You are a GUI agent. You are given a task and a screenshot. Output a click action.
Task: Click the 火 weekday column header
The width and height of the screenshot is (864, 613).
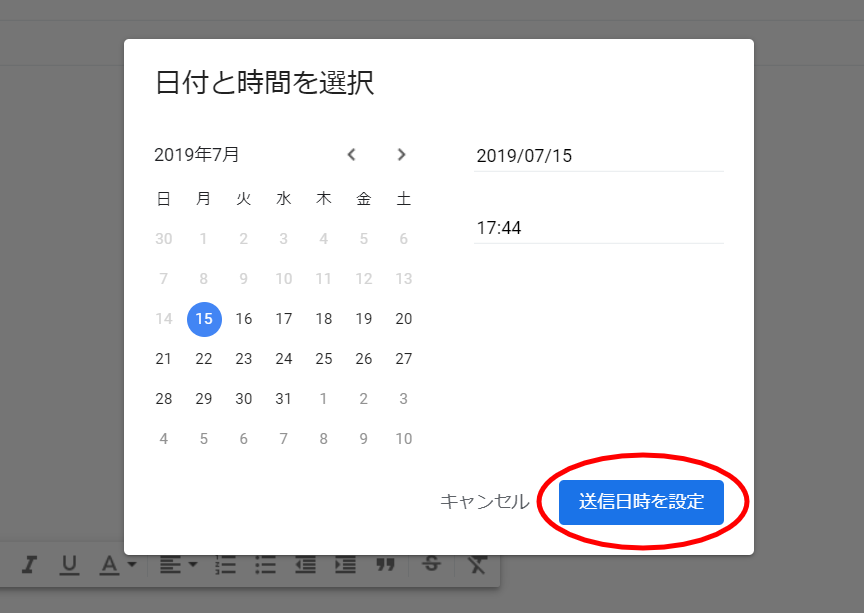(x=244, y=198)
